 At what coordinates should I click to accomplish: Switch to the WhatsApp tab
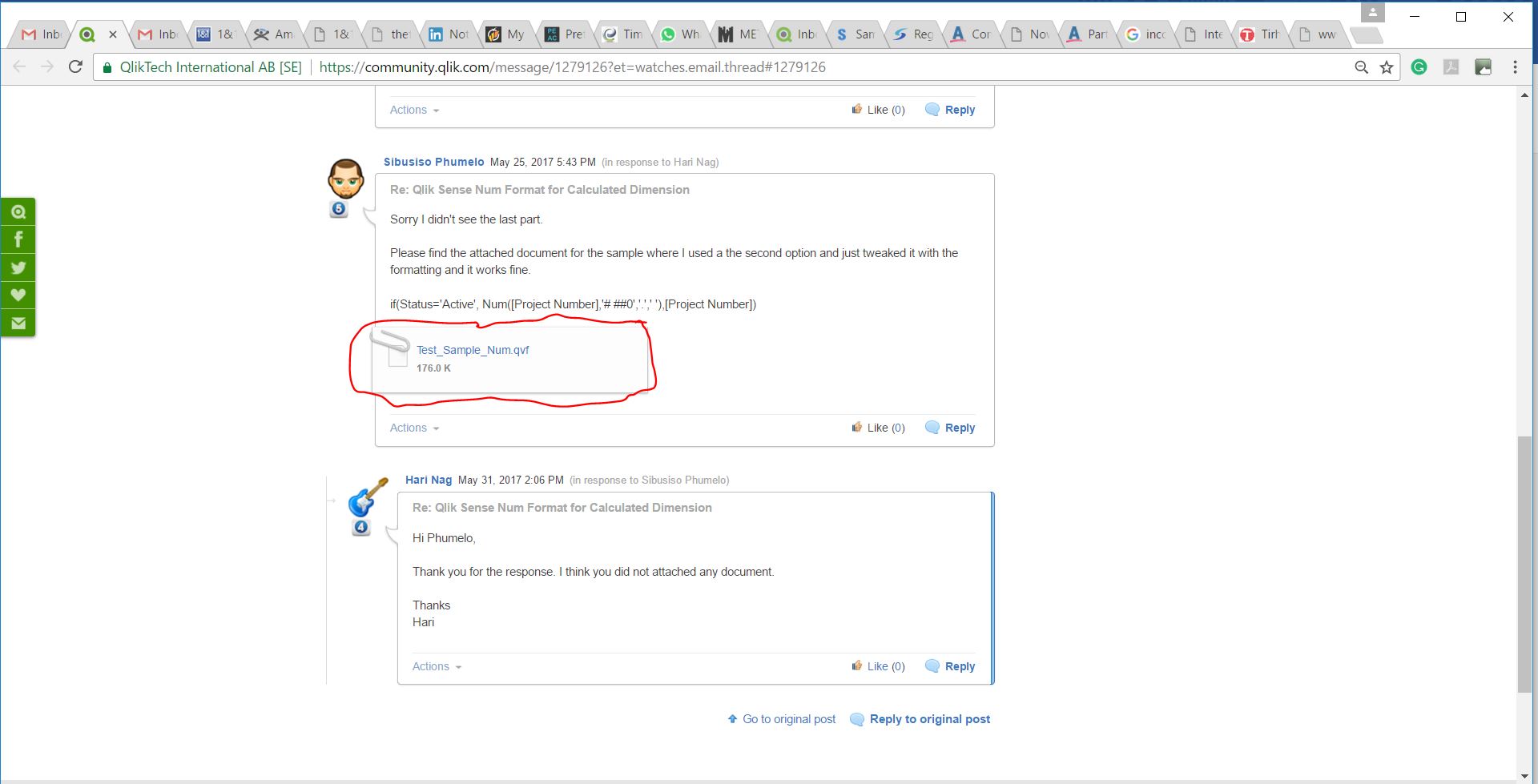tap(680, 34)
